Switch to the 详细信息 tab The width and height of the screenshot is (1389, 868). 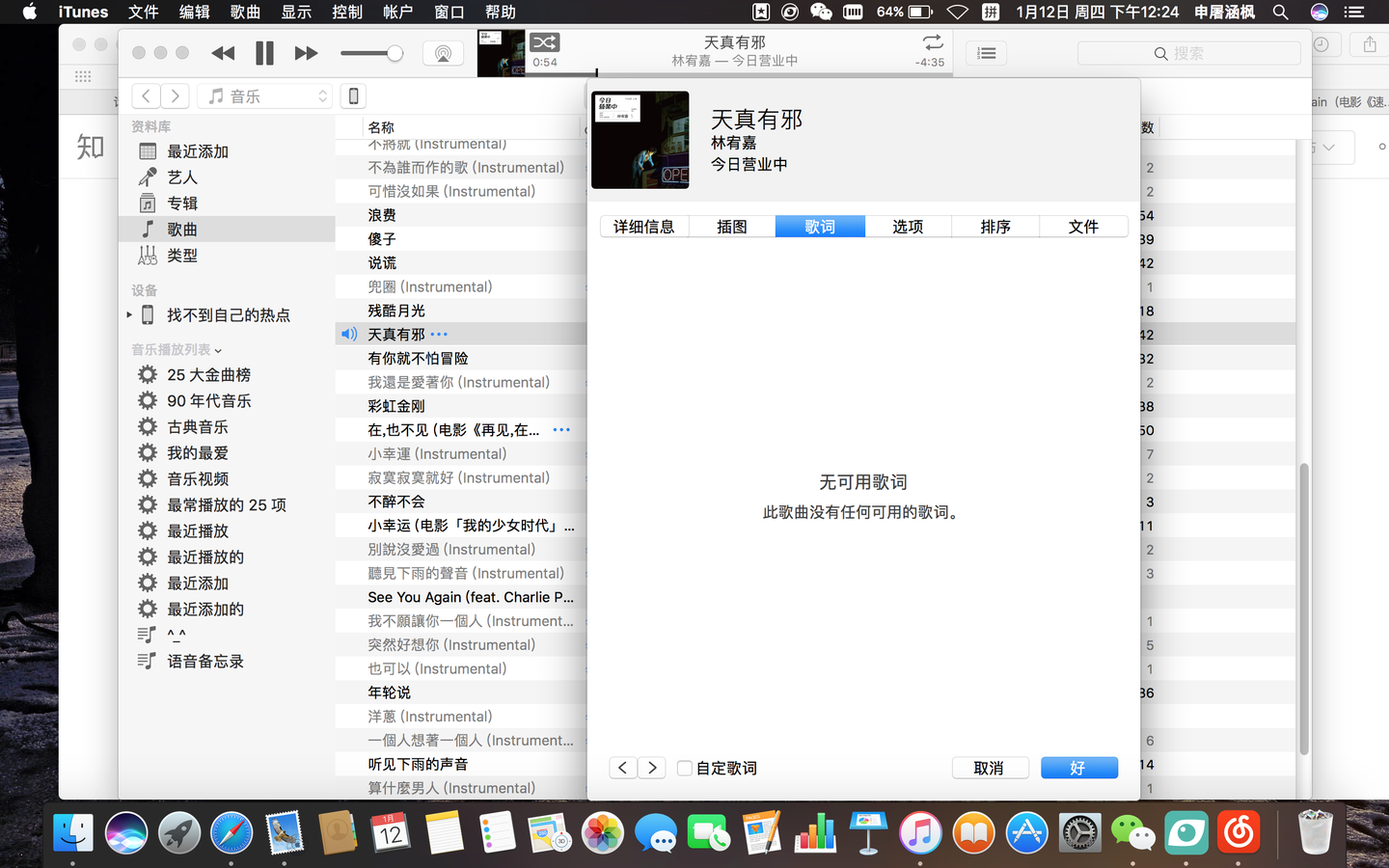[x=644, y=227]
